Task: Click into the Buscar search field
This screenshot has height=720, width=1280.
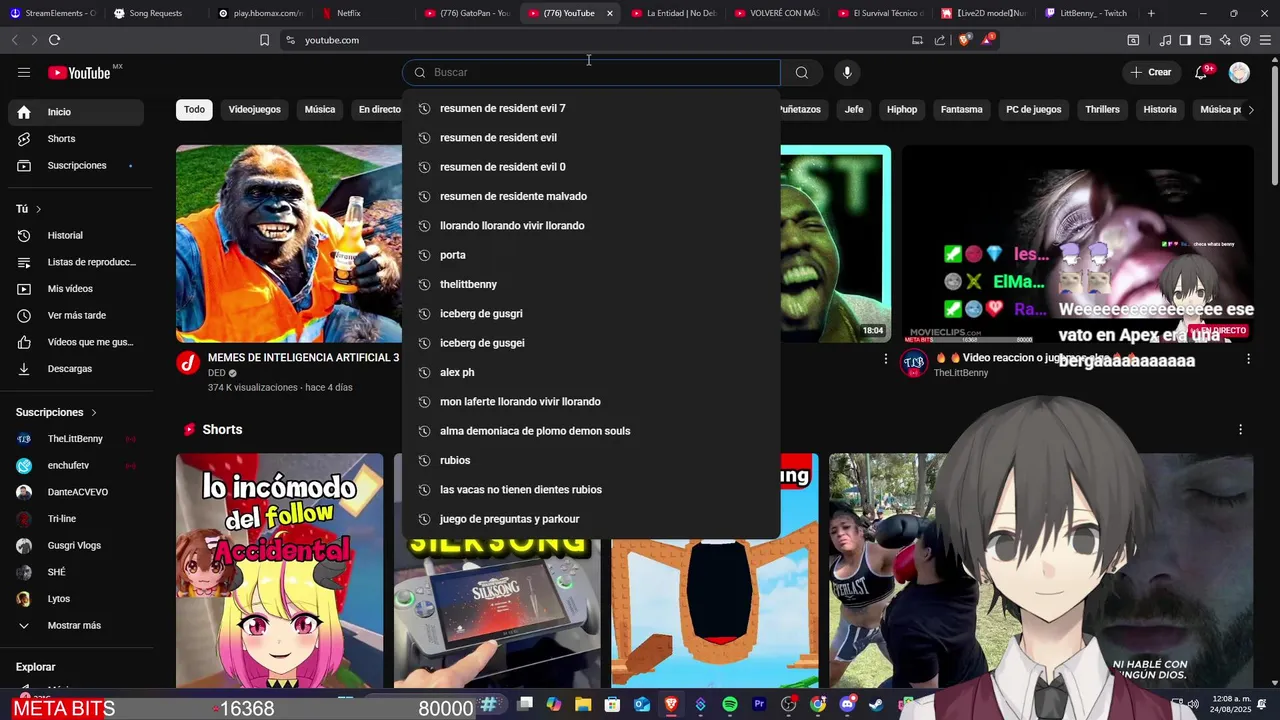Action: click(591, 72)
